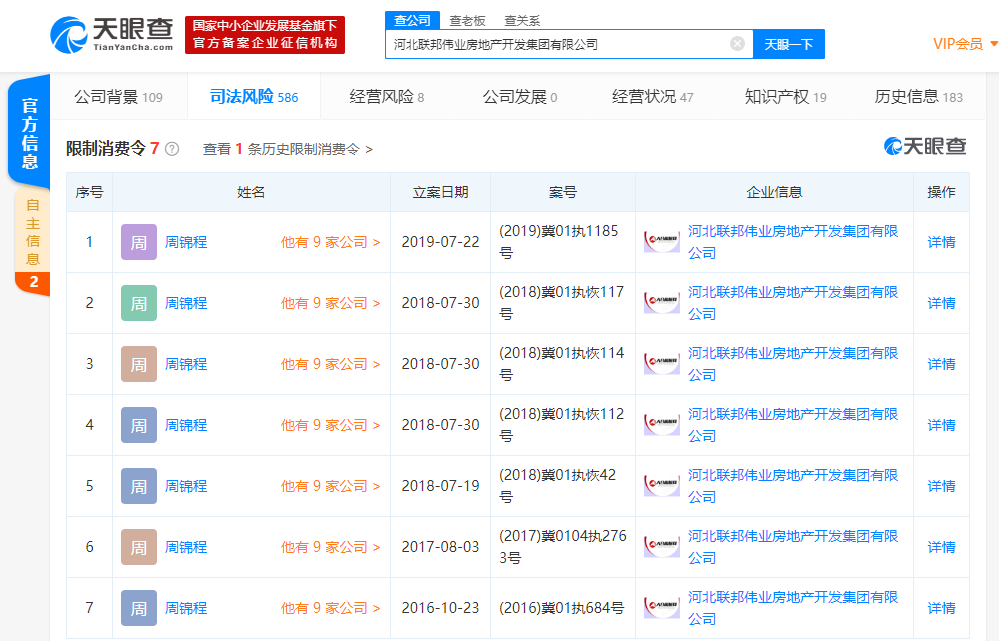Open the 公司发展 tab

pyautogui.click(x=520, y=97)
